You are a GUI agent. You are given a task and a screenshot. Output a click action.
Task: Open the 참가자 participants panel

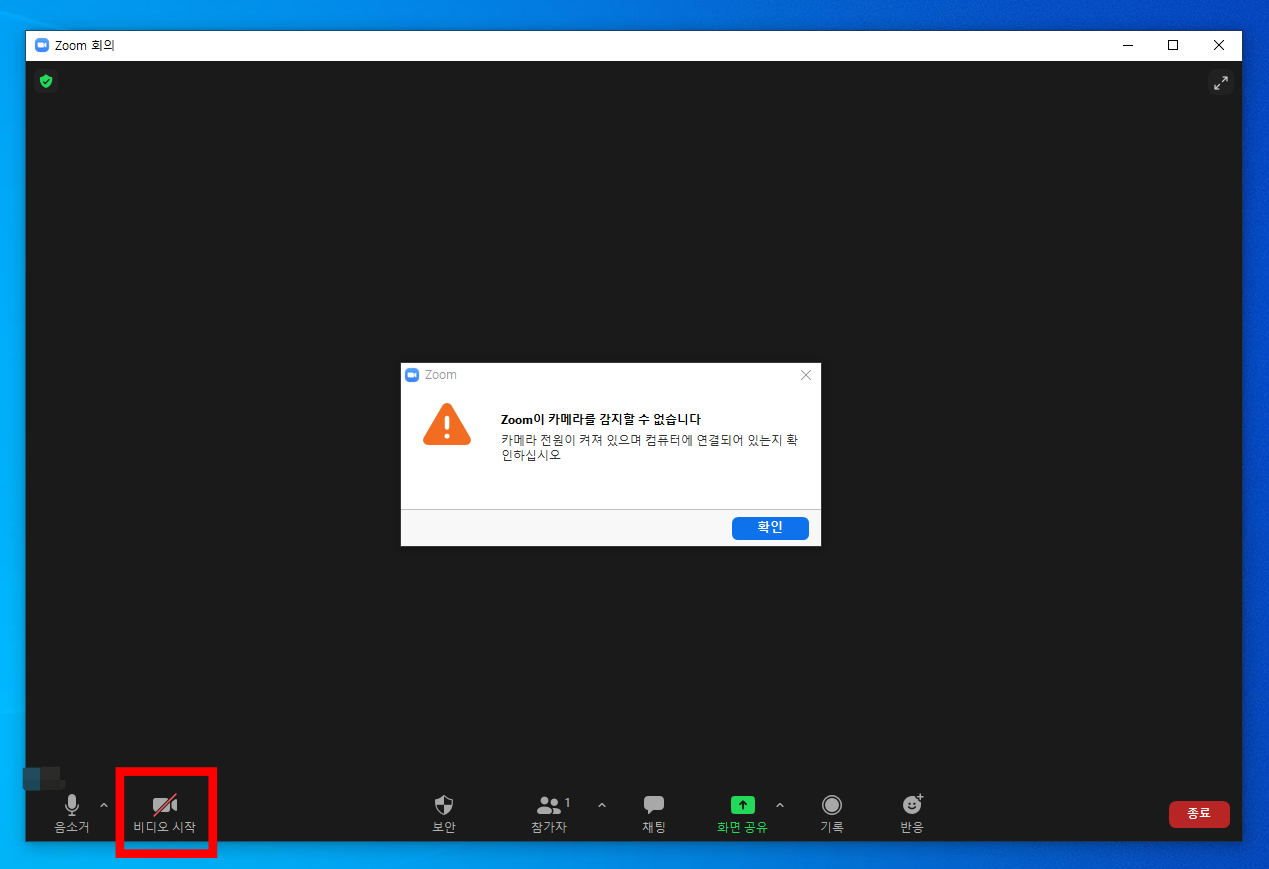[x=549, y=814]
